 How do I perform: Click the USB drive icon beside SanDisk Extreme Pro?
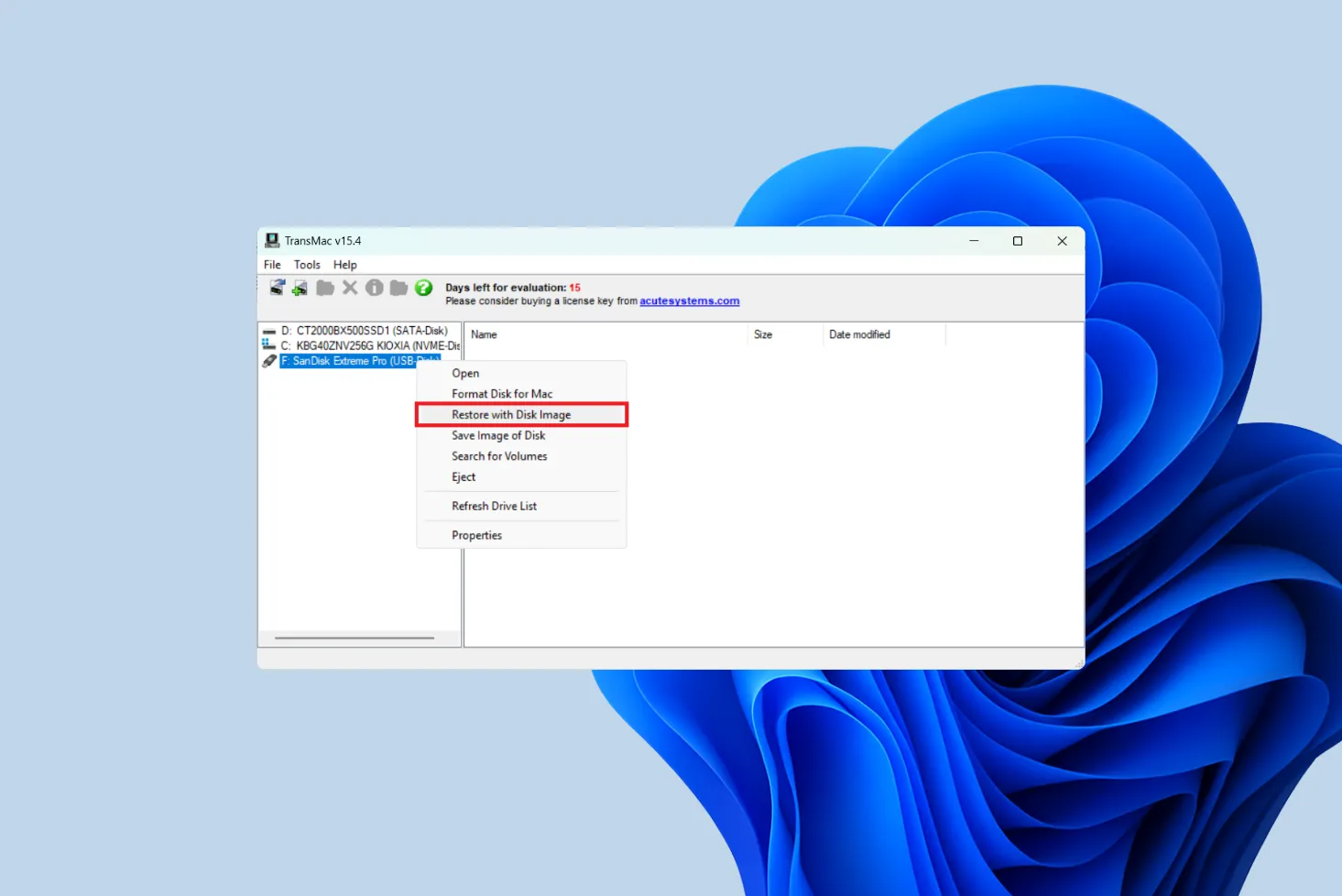(269, 361)
